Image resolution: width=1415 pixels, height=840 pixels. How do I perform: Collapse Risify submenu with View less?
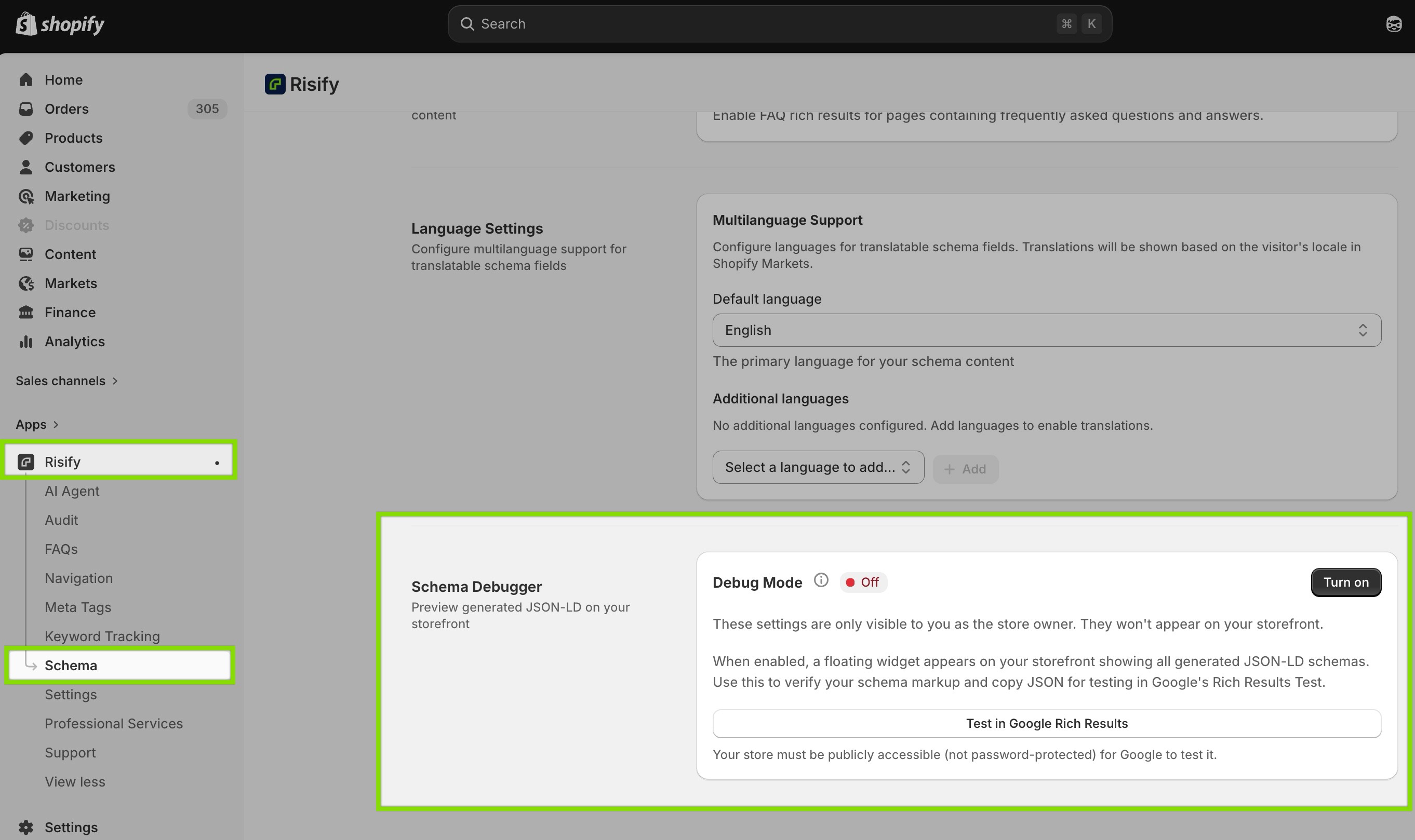click(x=75, y=782)
